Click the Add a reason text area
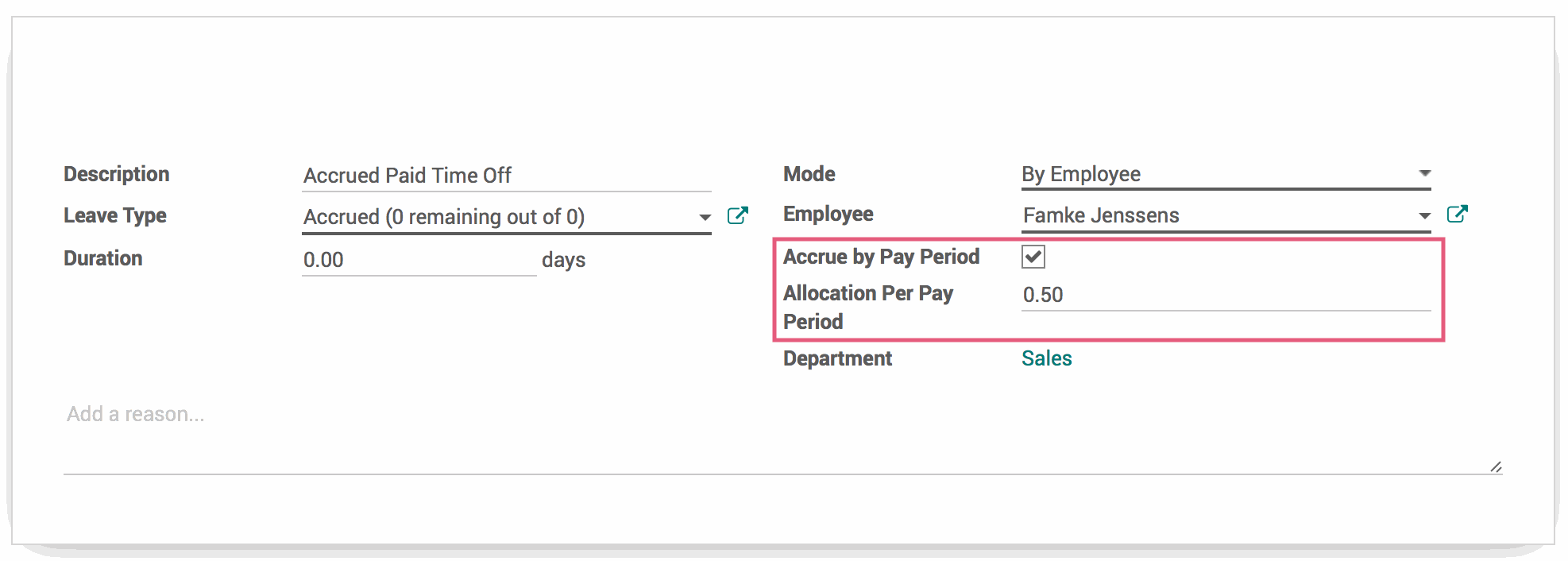The height and width of the screenshot is (561, 1568). [x=783, y=436]
